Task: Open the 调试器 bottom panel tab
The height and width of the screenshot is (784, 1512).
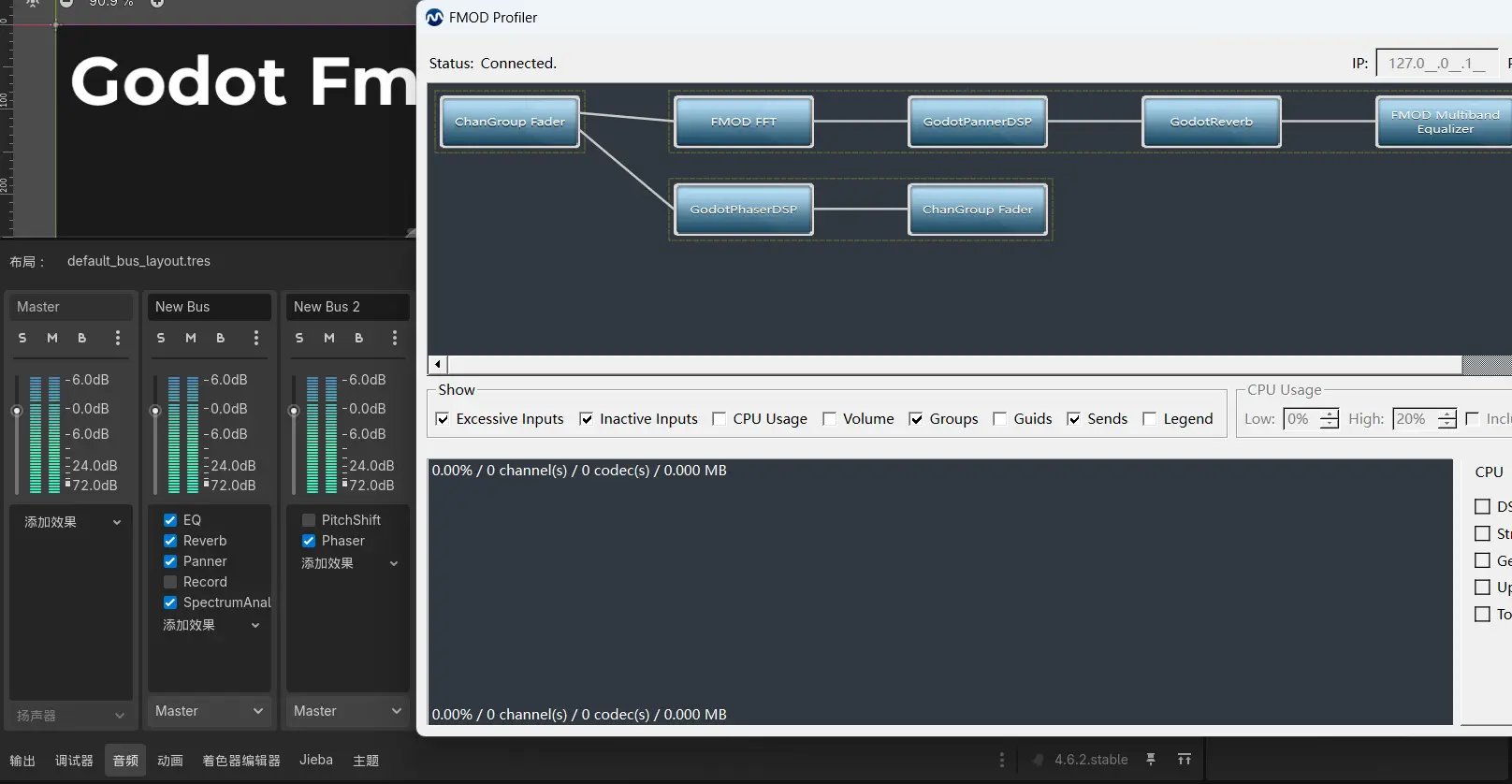Action: point(74,761)
